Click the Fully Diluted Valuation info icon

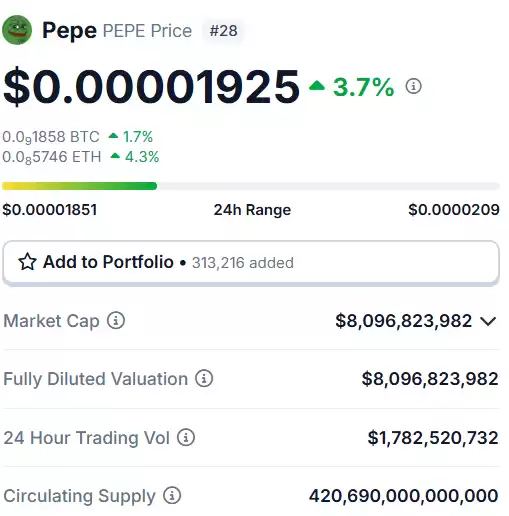tap(204, 379)
